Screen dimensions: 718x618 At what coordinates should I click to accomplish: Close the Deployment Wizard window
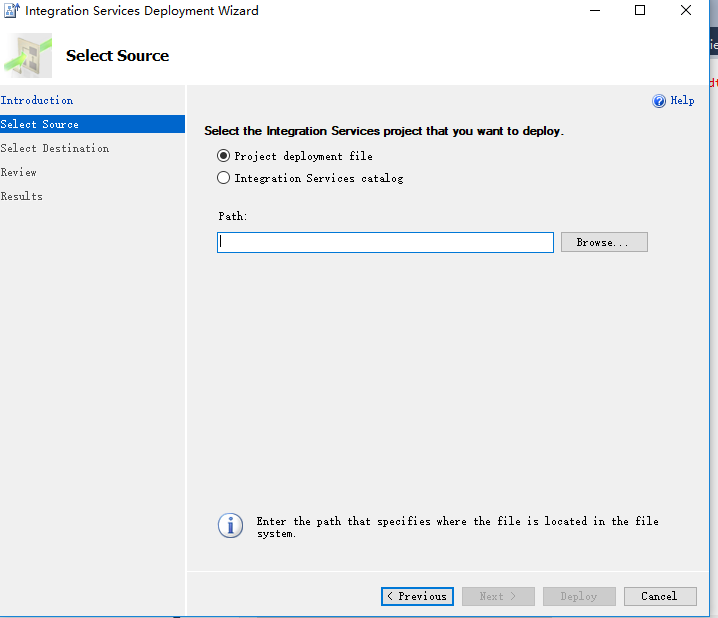tap(686, 11)
